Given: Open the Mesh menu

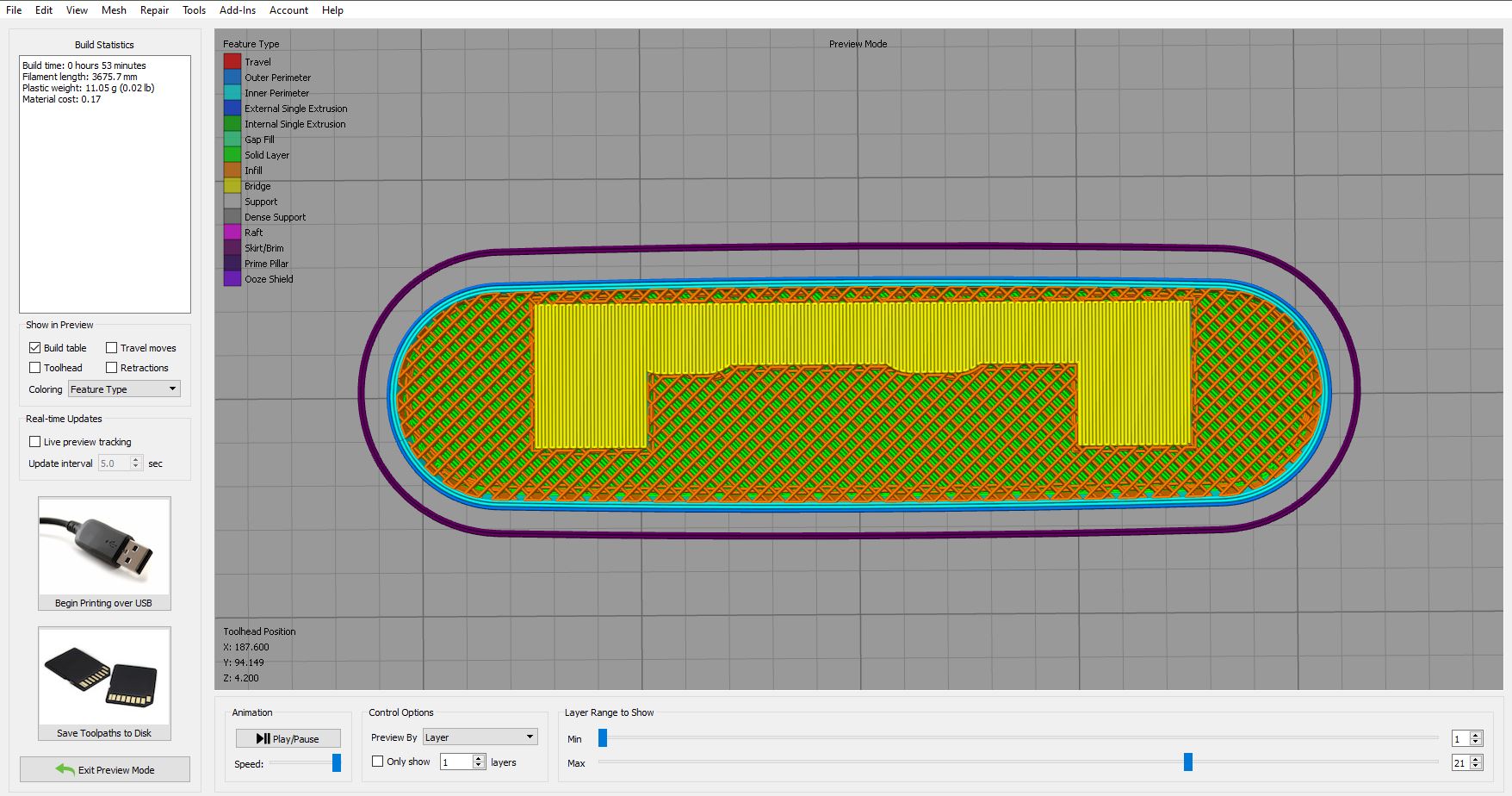Looking at the screenshot, I should click(114, 10).
